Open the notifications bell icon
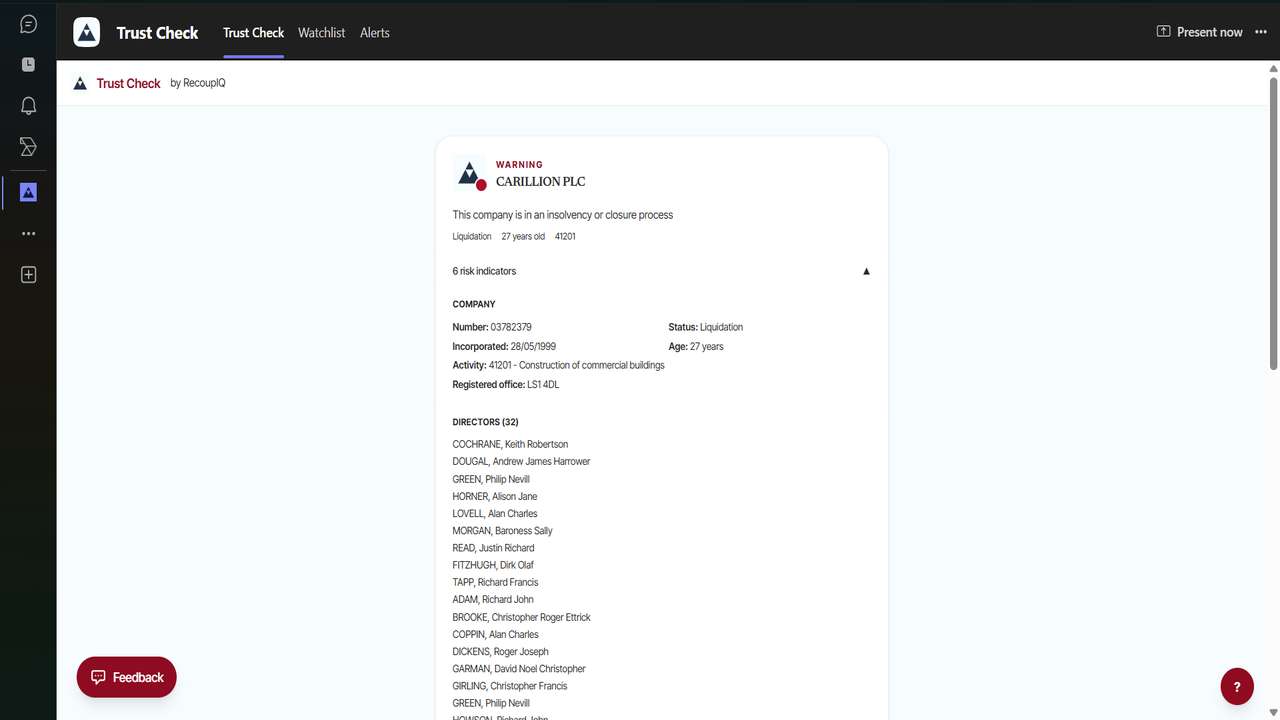This screenshot has width=1280, height=720. coord(28,106)
